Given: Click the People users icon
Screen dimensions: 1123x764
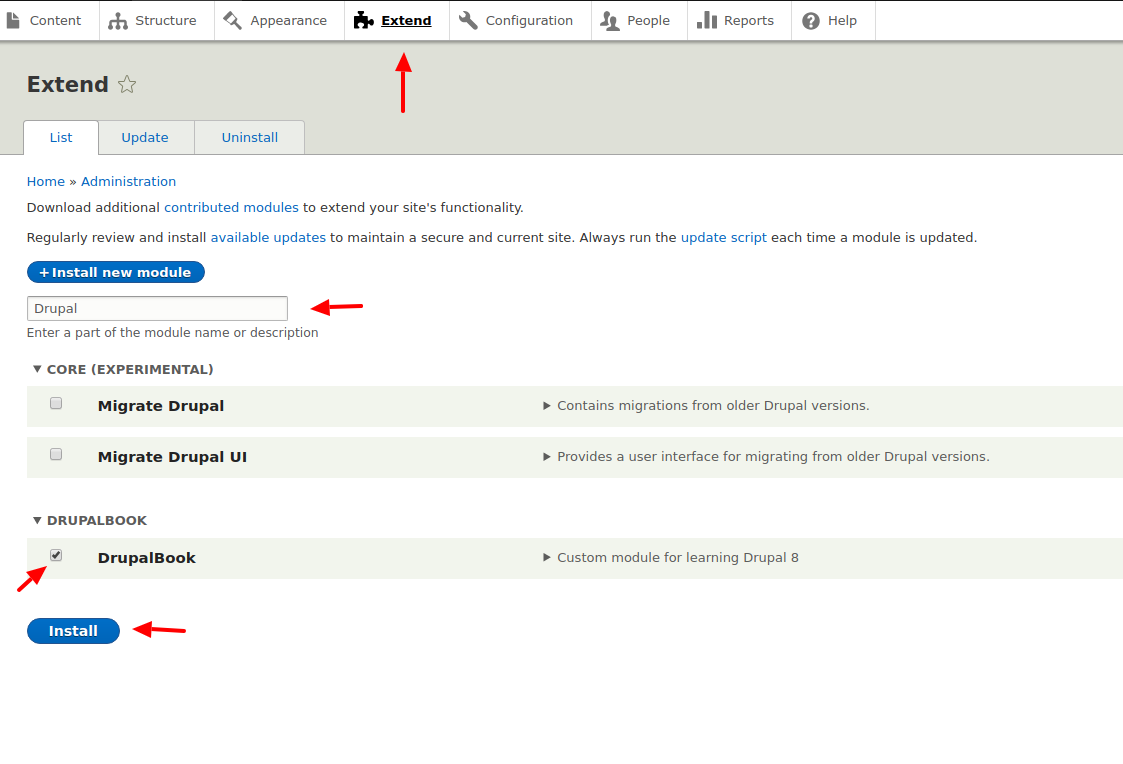Looking at the screenshot, I should pyautogui.click(x=610, y=21).
